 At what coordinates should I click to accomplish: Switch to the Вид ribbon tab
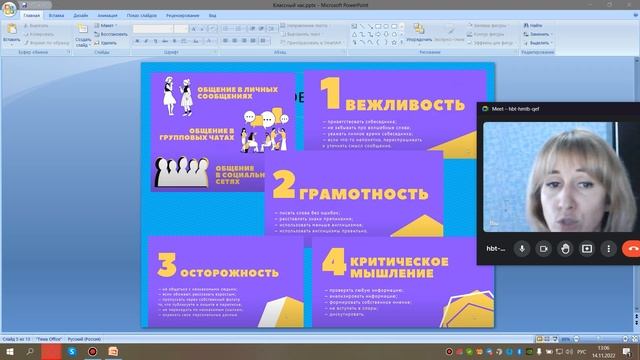212,16
